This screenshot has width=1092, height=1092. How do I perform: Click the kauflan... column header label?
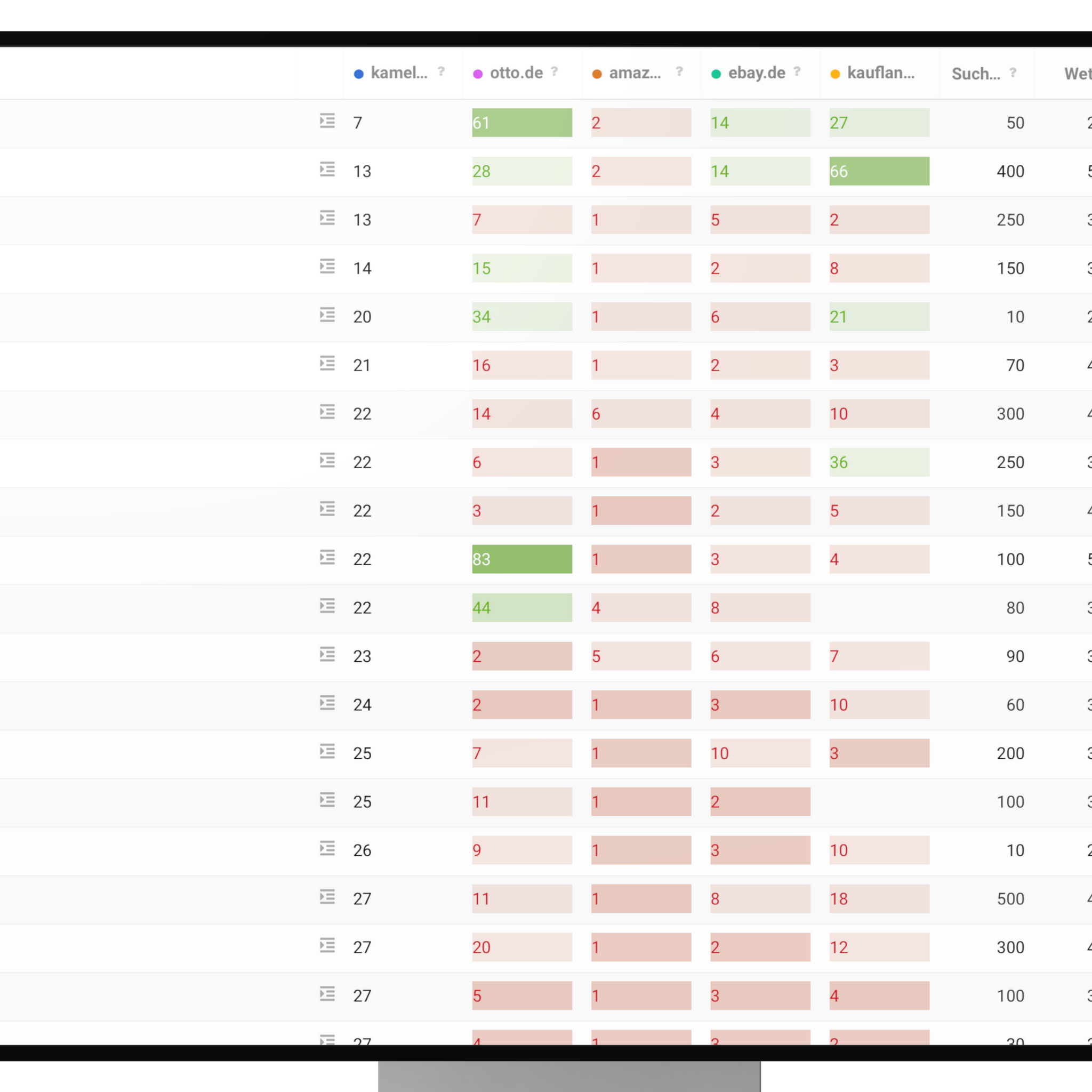pos(881,73)
